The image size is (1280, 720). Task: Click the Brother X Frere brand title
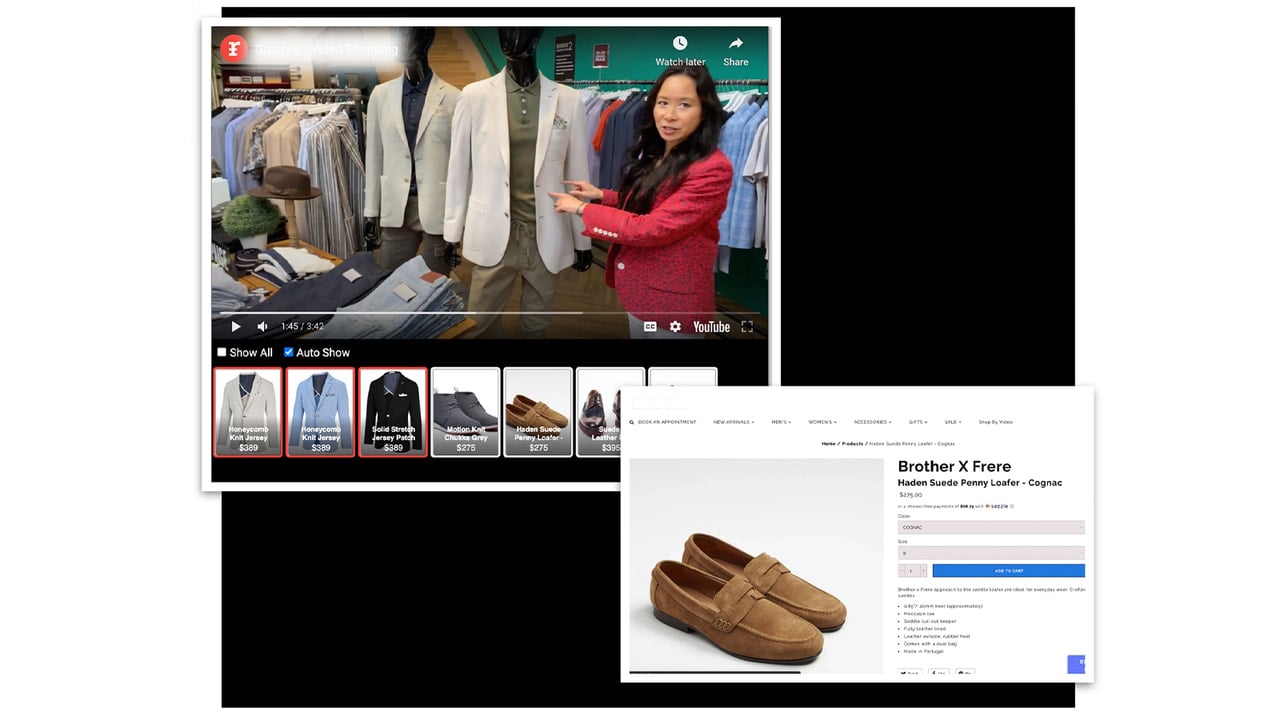tap(954, 466)
